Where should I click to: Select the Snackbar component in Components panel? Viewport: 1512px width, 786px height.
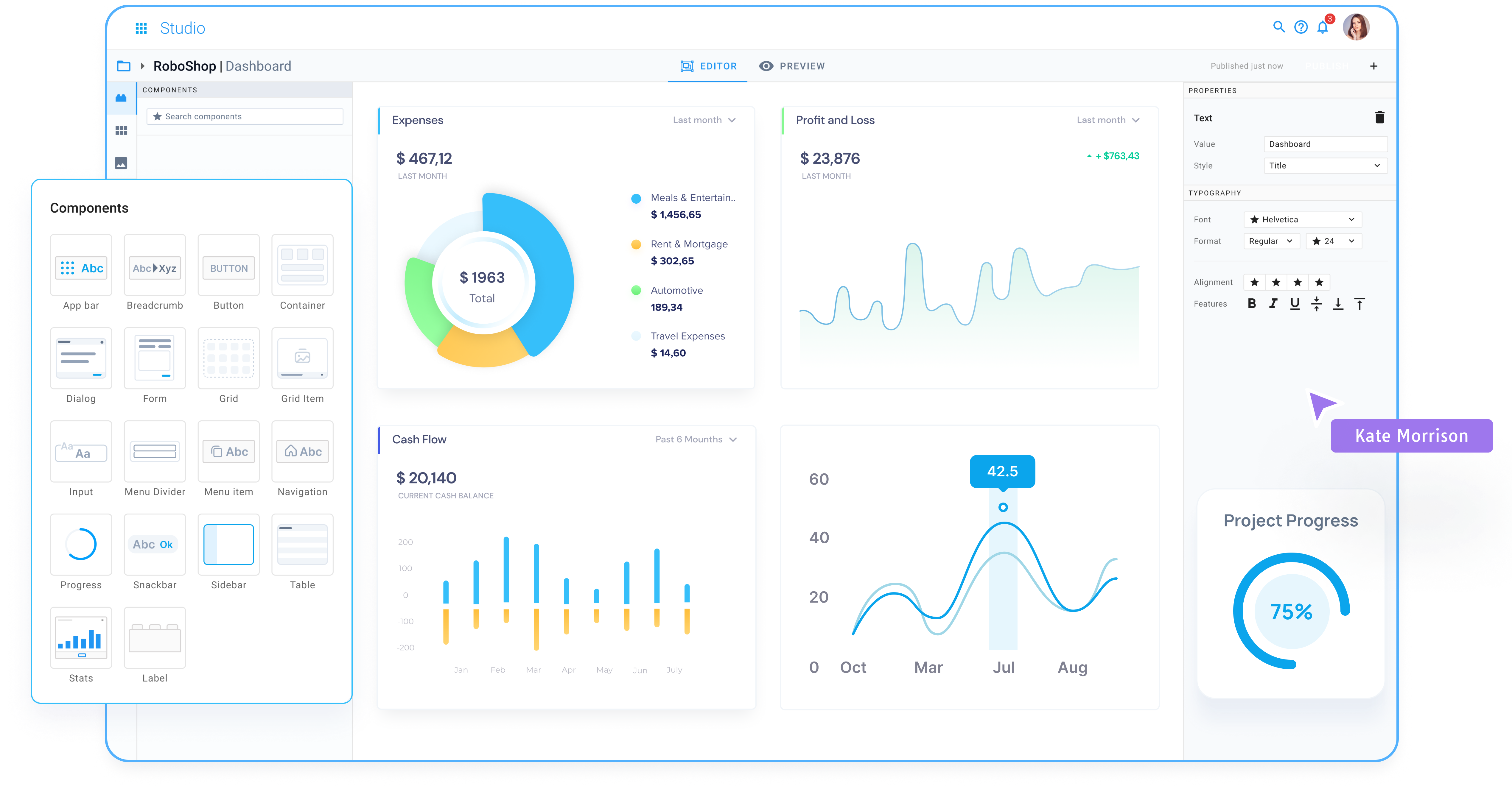click(154, 544)
